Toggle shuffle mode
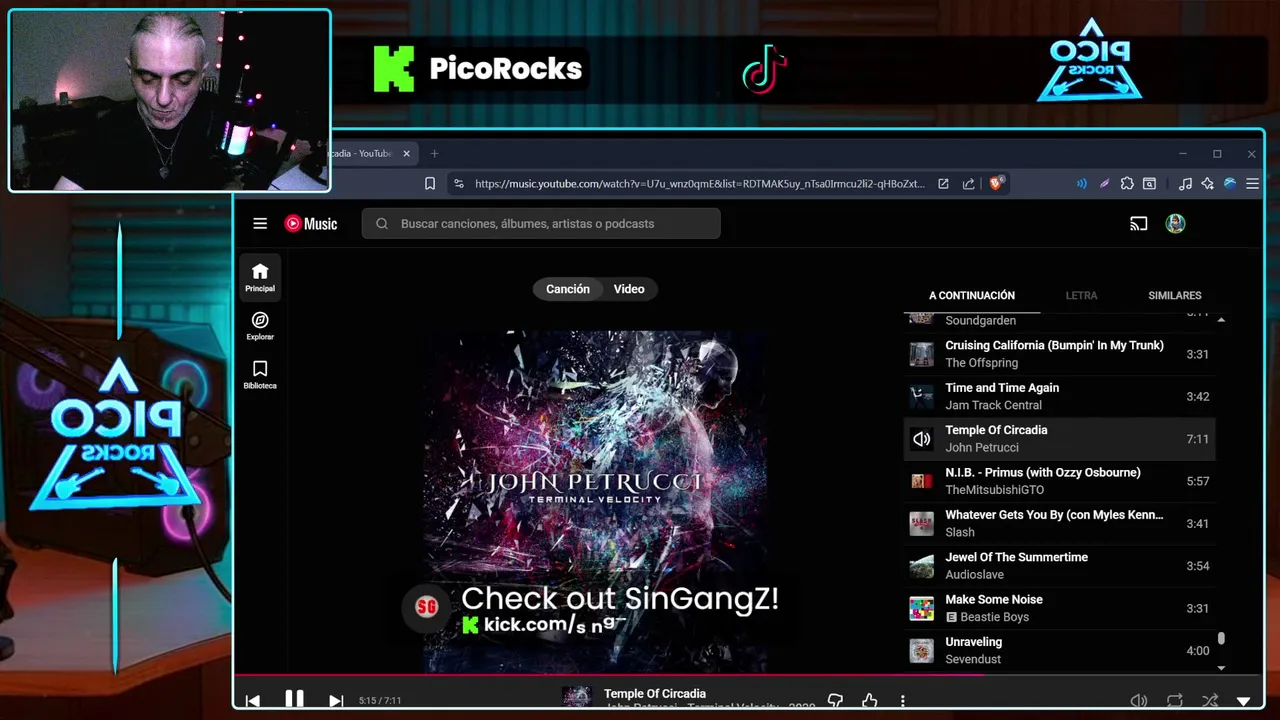Screen dimensions: 1280x720 [1210, 701]
